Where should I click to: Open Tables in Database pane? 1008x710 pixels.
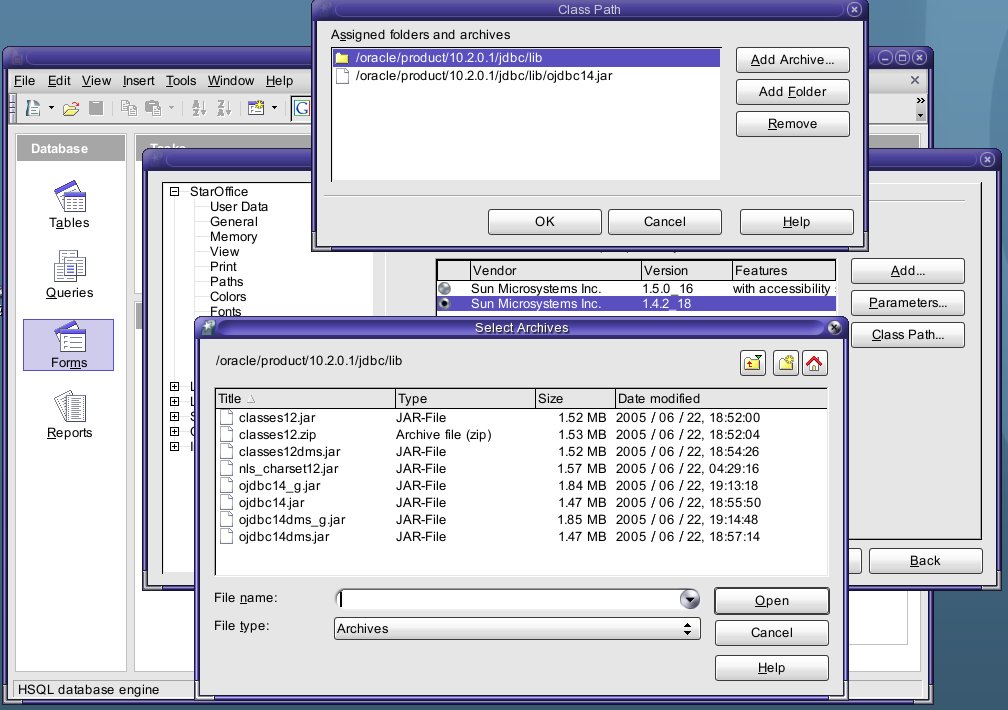point(69,205)
